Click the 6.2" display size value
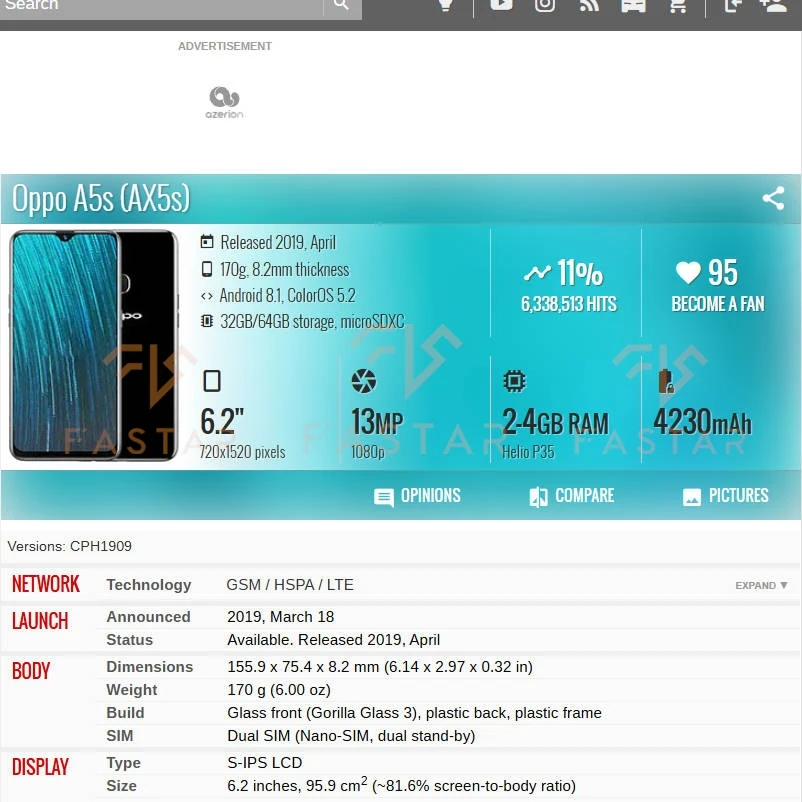This screenshot has width=802, height=802. pos(222,422)
